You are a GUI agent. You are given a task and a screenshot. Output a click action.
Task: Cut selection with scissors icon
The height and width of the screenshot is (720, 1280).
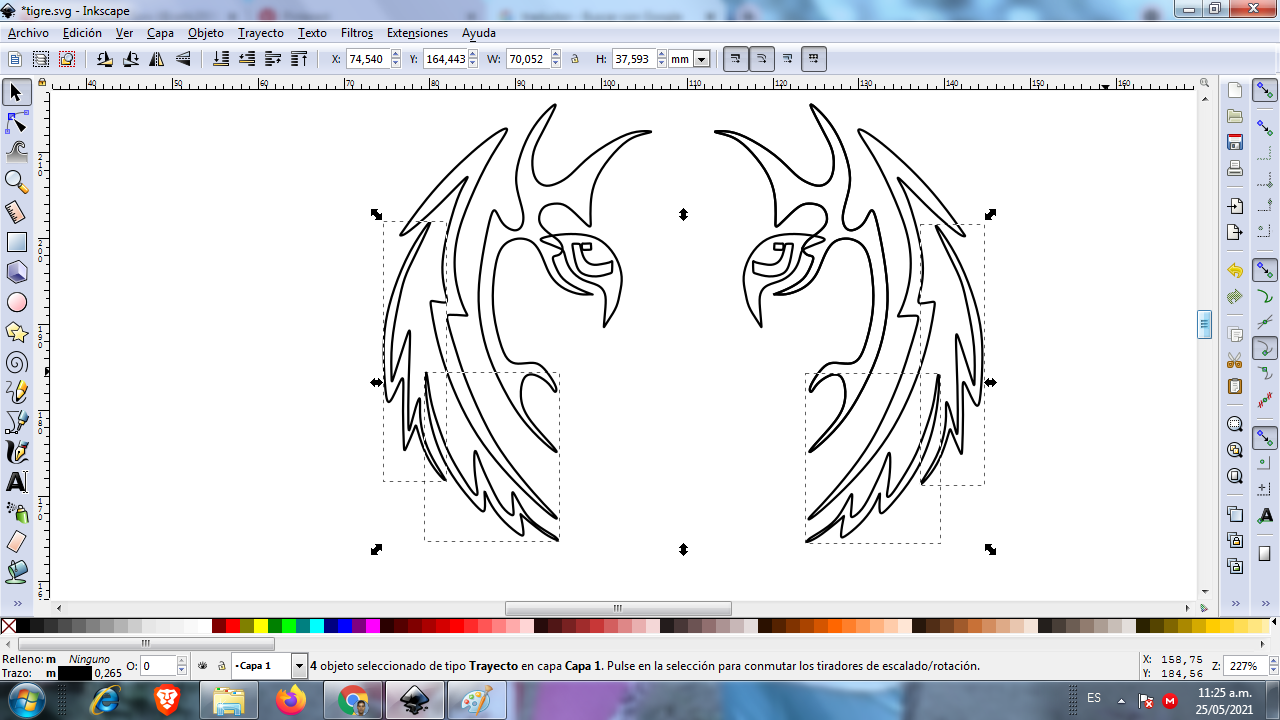pos(1235,361)
